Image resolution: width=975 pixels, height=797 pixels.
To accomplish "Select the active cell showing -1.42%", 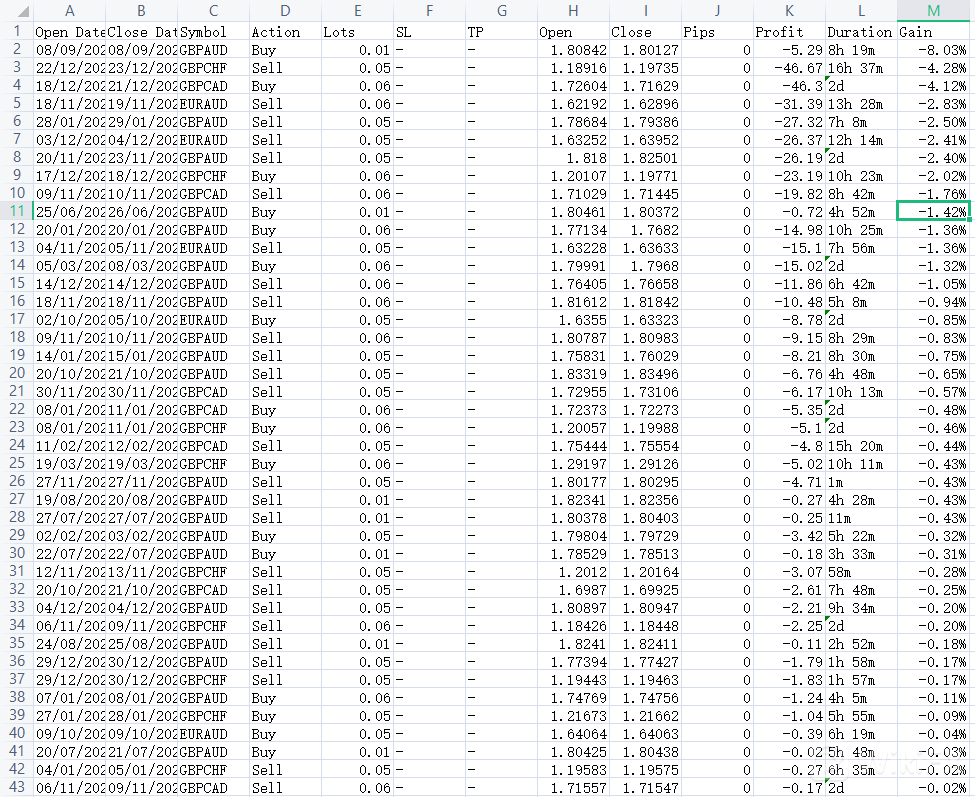I will point(933,212).
